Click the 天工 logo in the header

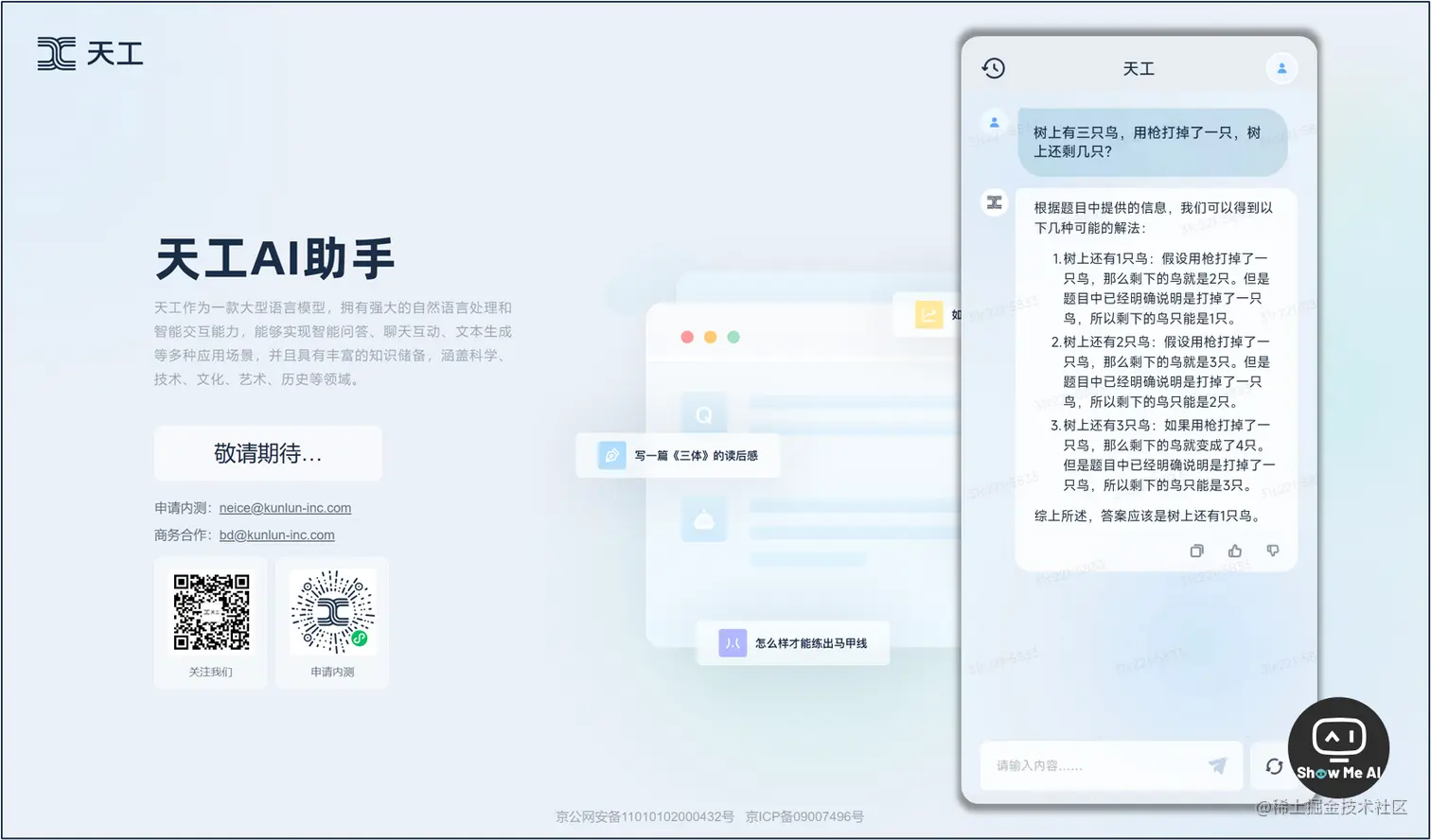(x=90, y=54)
